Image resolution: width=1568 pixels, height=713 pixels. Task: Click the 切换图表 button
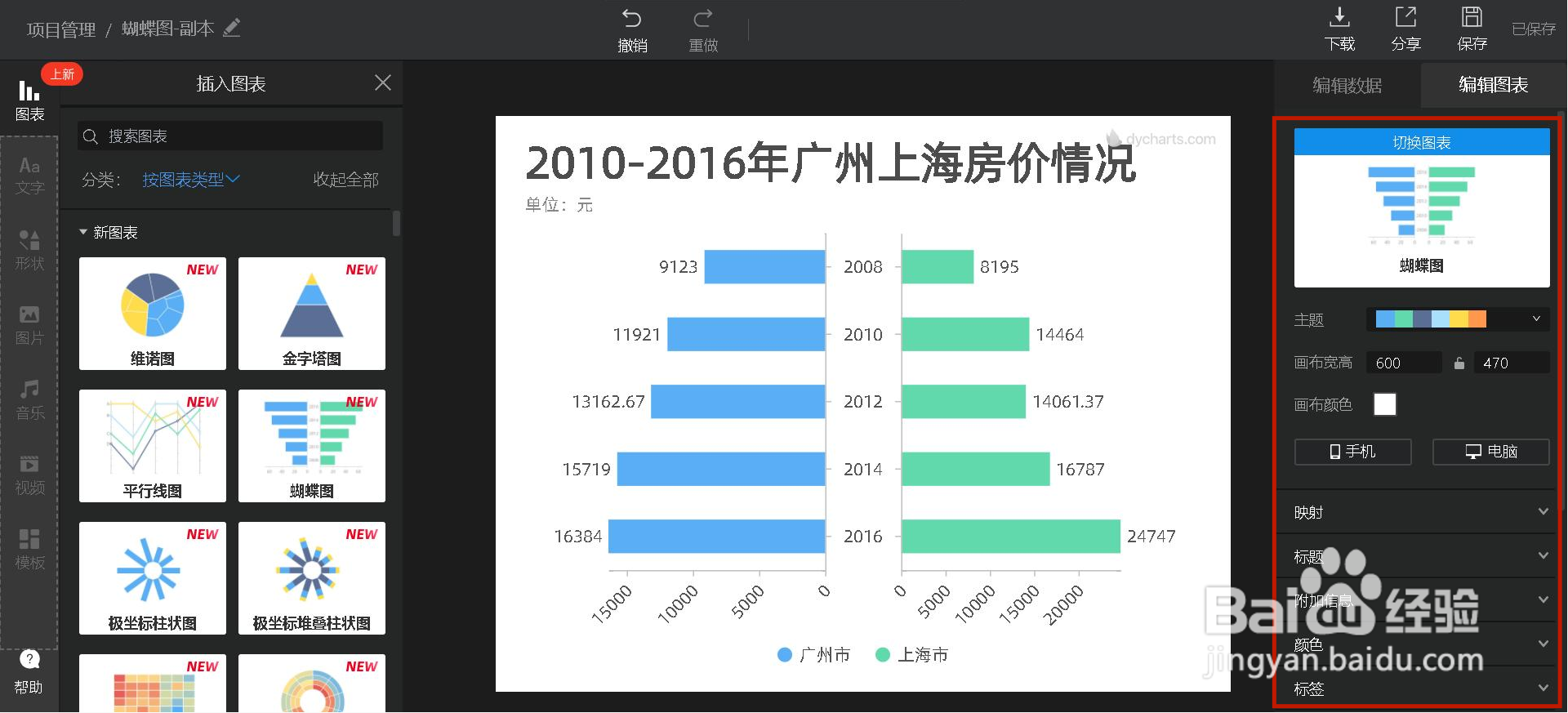coord(1422,142)
